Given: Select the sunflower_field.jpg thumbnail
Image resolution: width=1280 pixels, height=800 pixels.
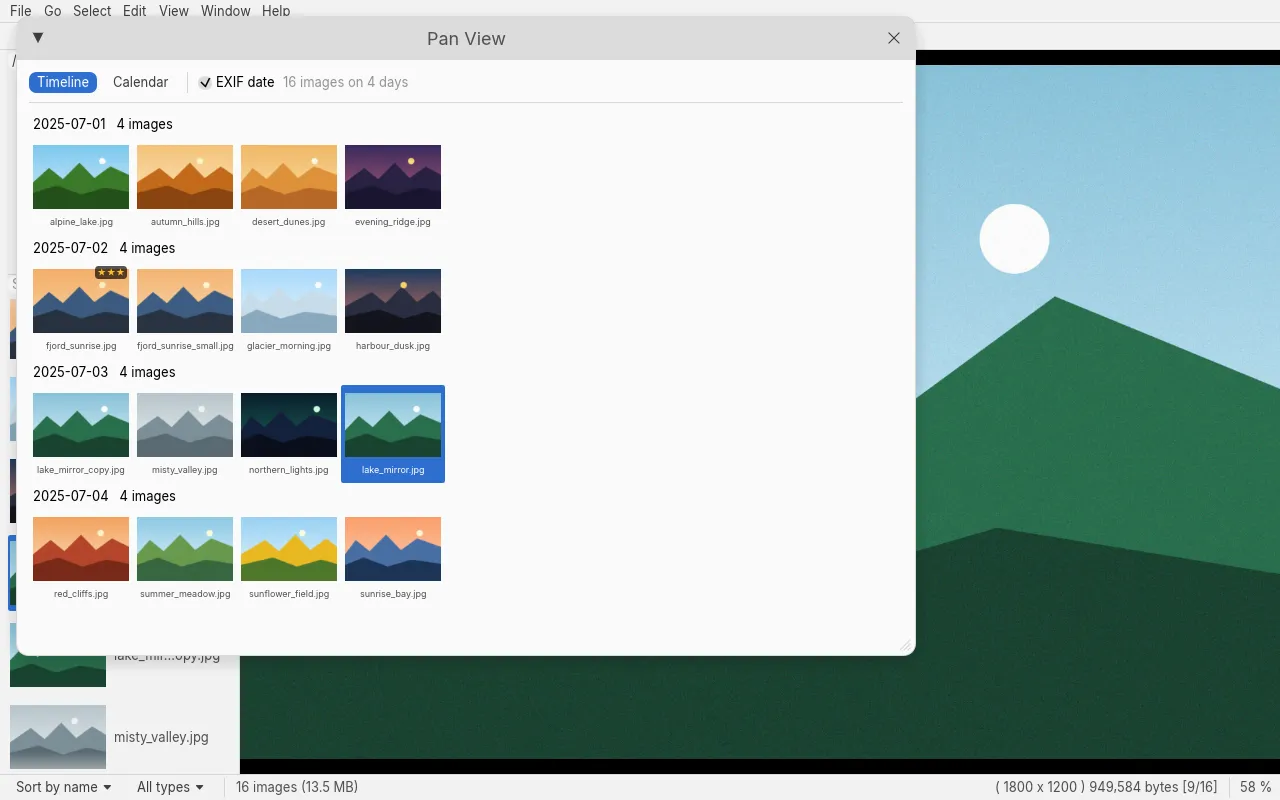Looking at the screenshot, I should [x=289, y=549].
